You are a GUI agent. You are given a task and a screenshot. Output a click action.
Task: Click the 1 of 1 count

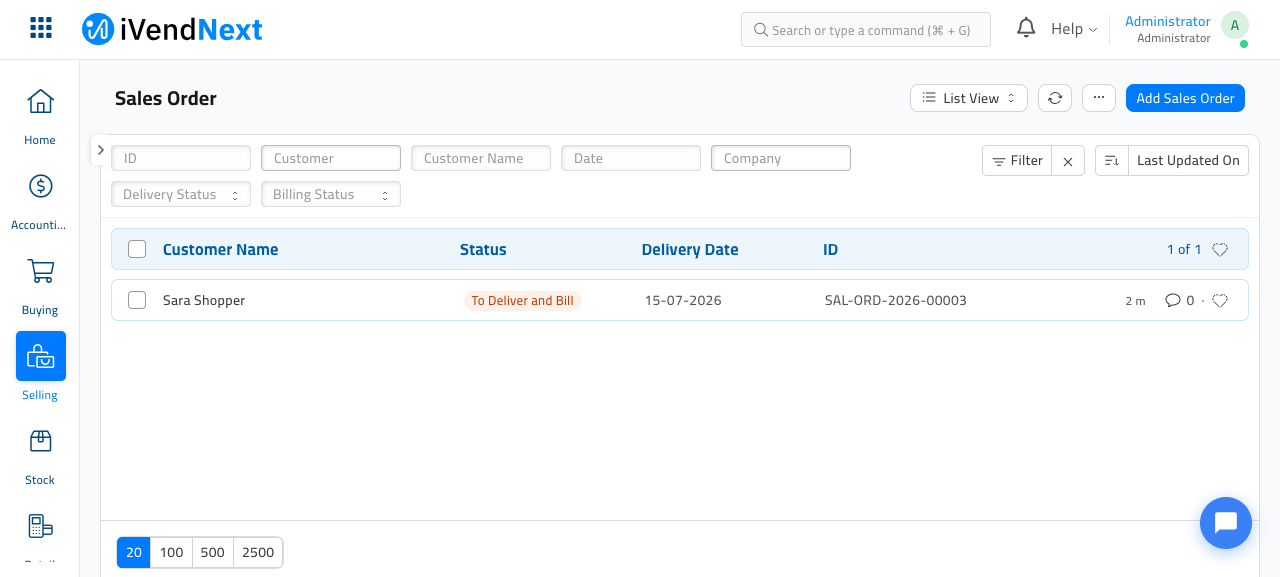pos(1184,250)
